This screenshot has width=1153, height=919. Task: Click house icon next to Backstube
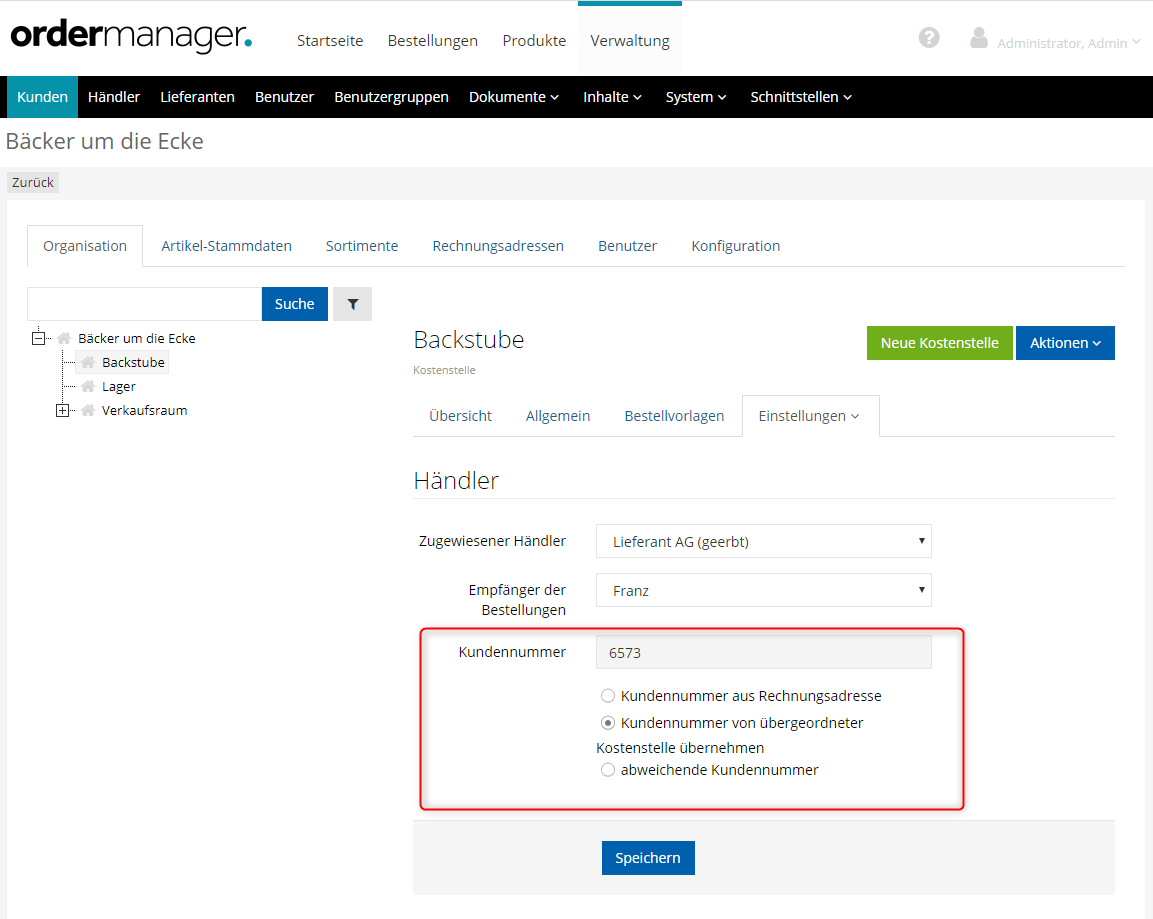pos(88,363)
